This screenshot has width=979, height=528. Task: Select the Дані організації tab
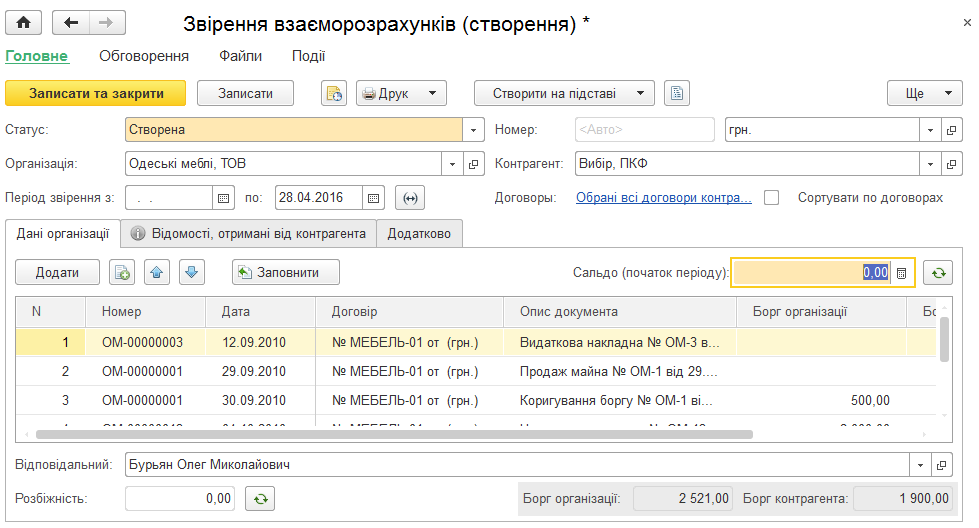click(x=62, y=233)
